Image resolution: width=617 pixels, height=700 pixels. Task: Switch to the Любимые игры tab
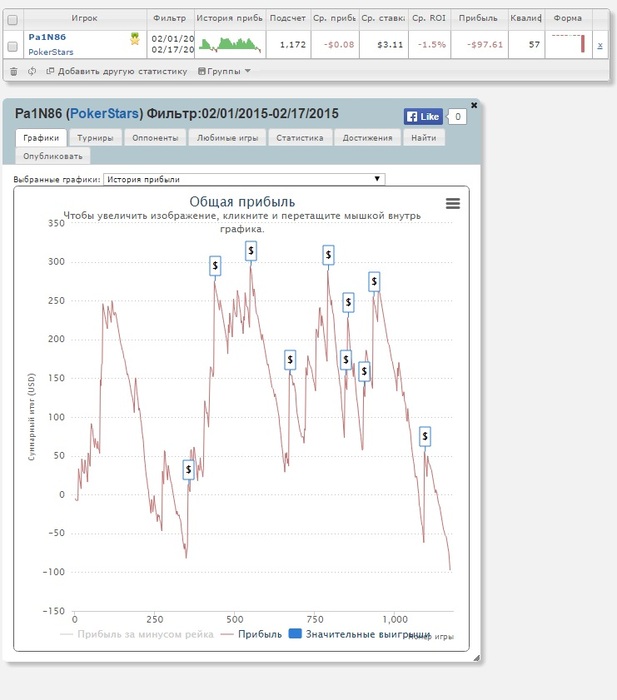pos(228,138)
